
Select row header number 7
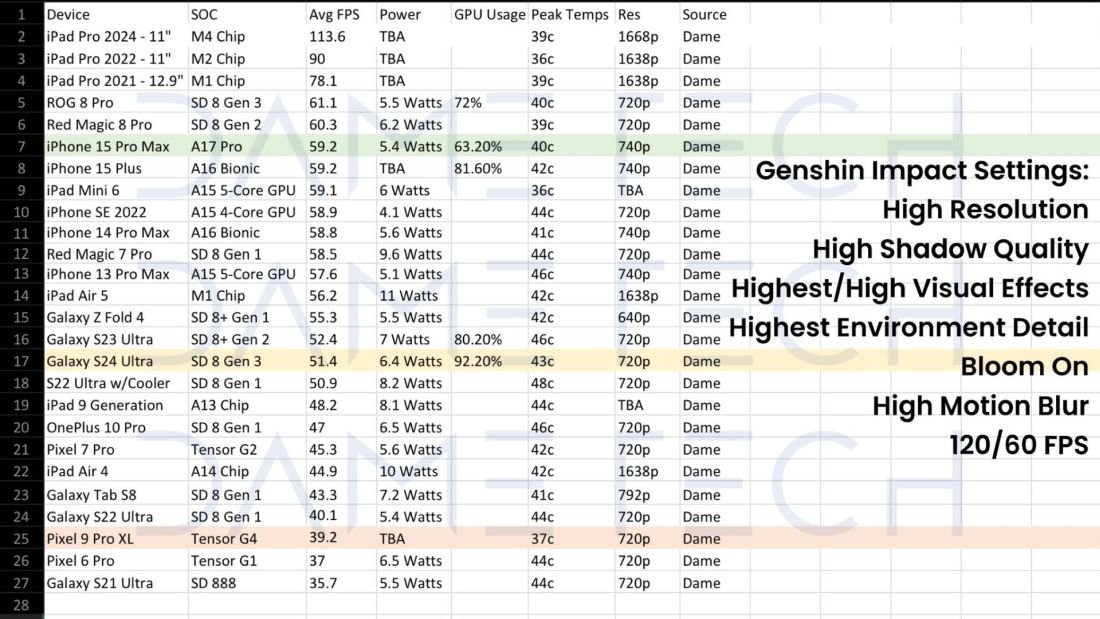22,146
